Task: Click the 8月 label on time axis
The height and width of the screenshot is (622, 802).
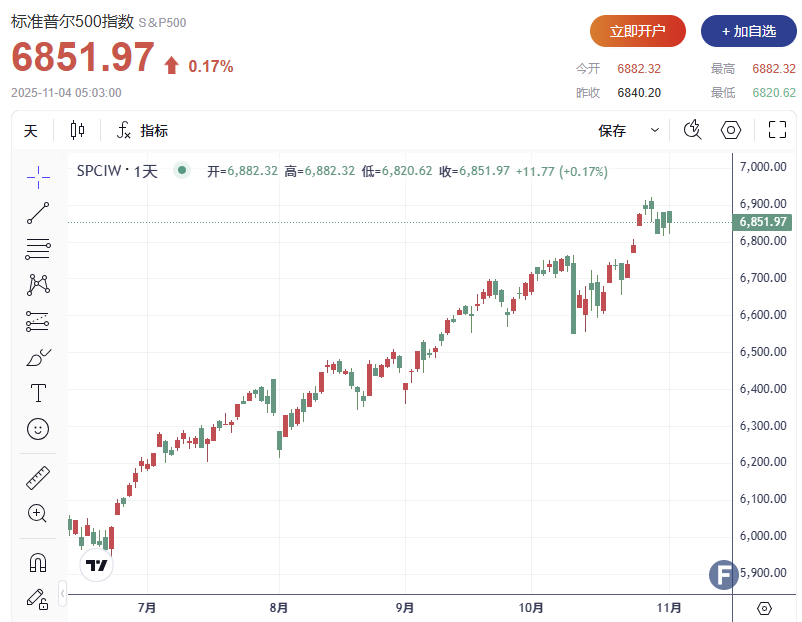Action: pos(279,608)
